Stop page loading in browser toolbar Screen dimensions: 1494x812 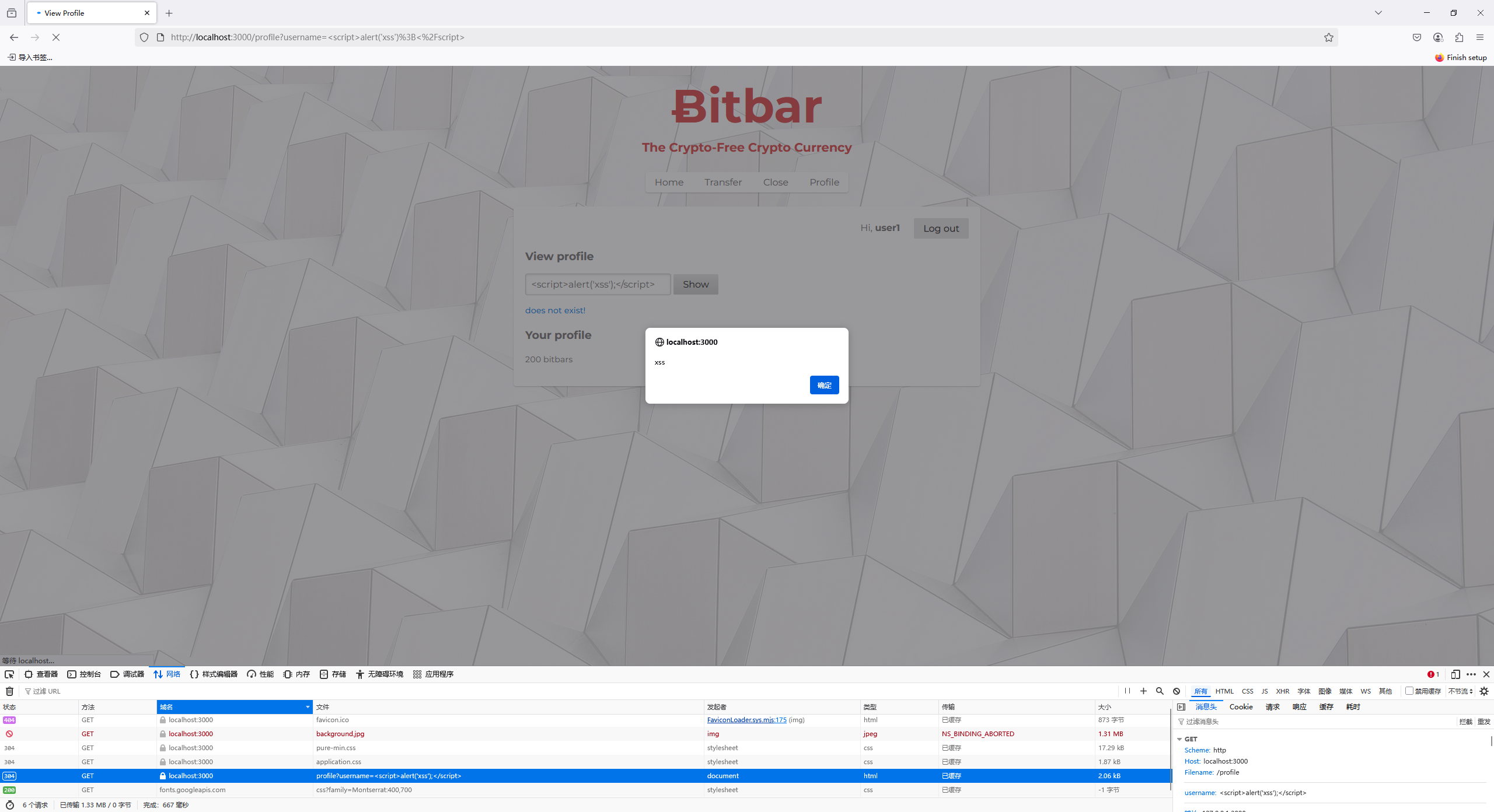[56, 37]
